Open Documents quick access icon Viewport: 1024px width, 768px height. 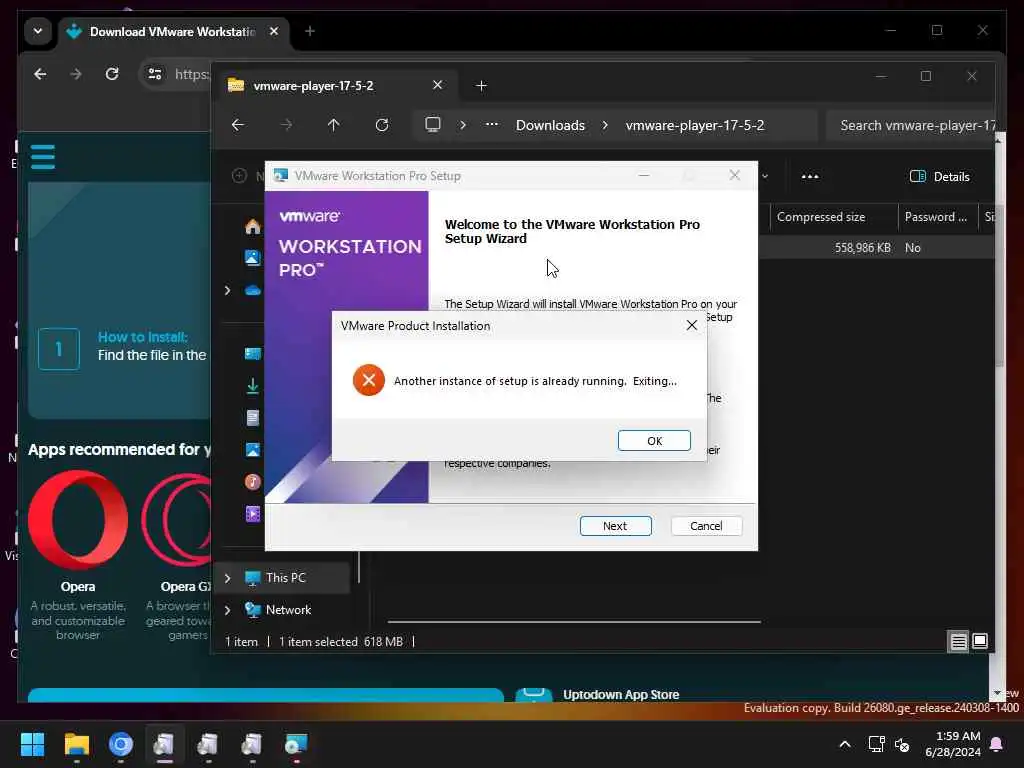point(253,418)
